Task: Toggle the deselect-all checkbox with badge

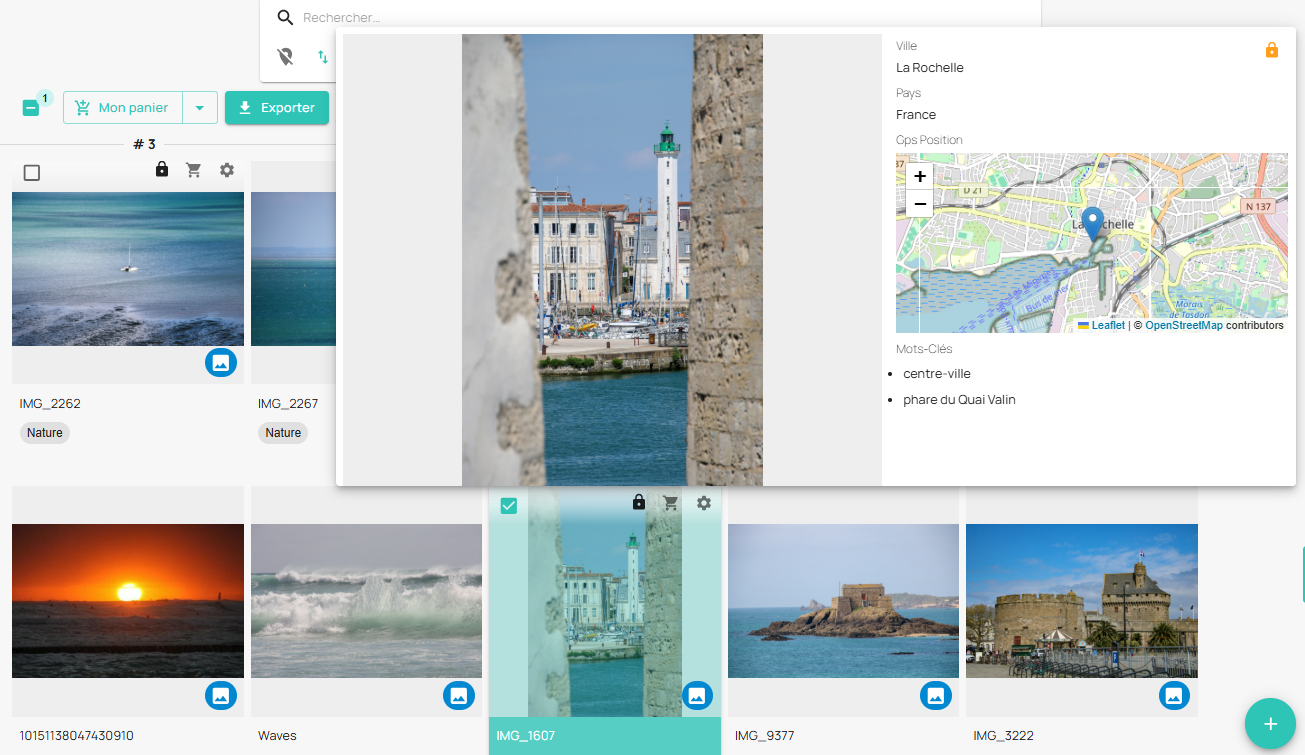Action: tap(31, 108)
